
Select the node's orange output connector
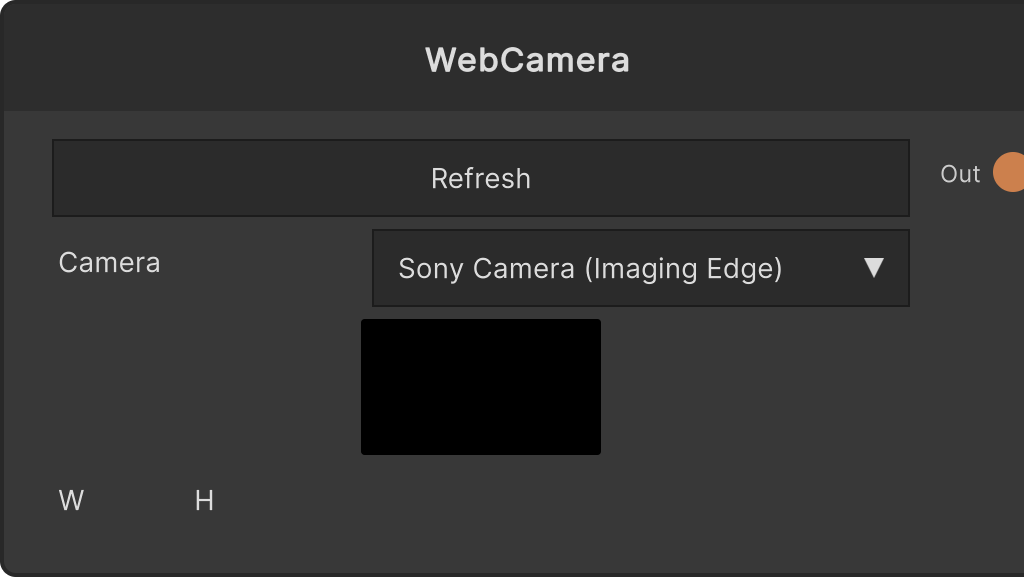click(1009, 172)
